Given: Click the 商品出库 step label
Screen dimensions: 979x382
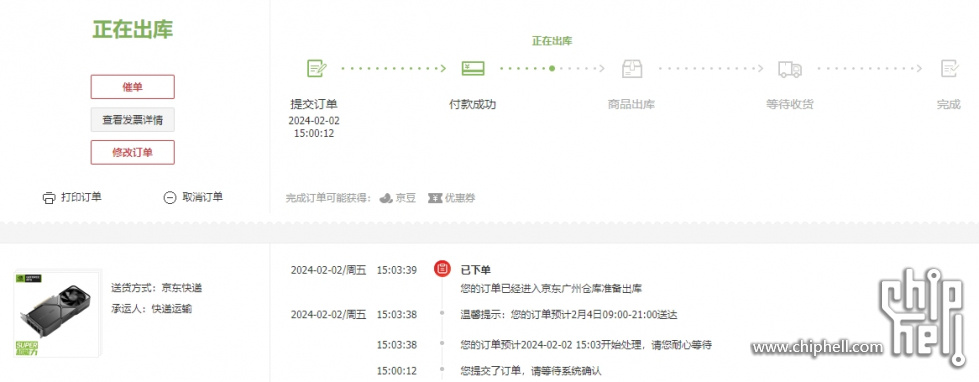Looking at the screenshot, I should click(631, 104).
